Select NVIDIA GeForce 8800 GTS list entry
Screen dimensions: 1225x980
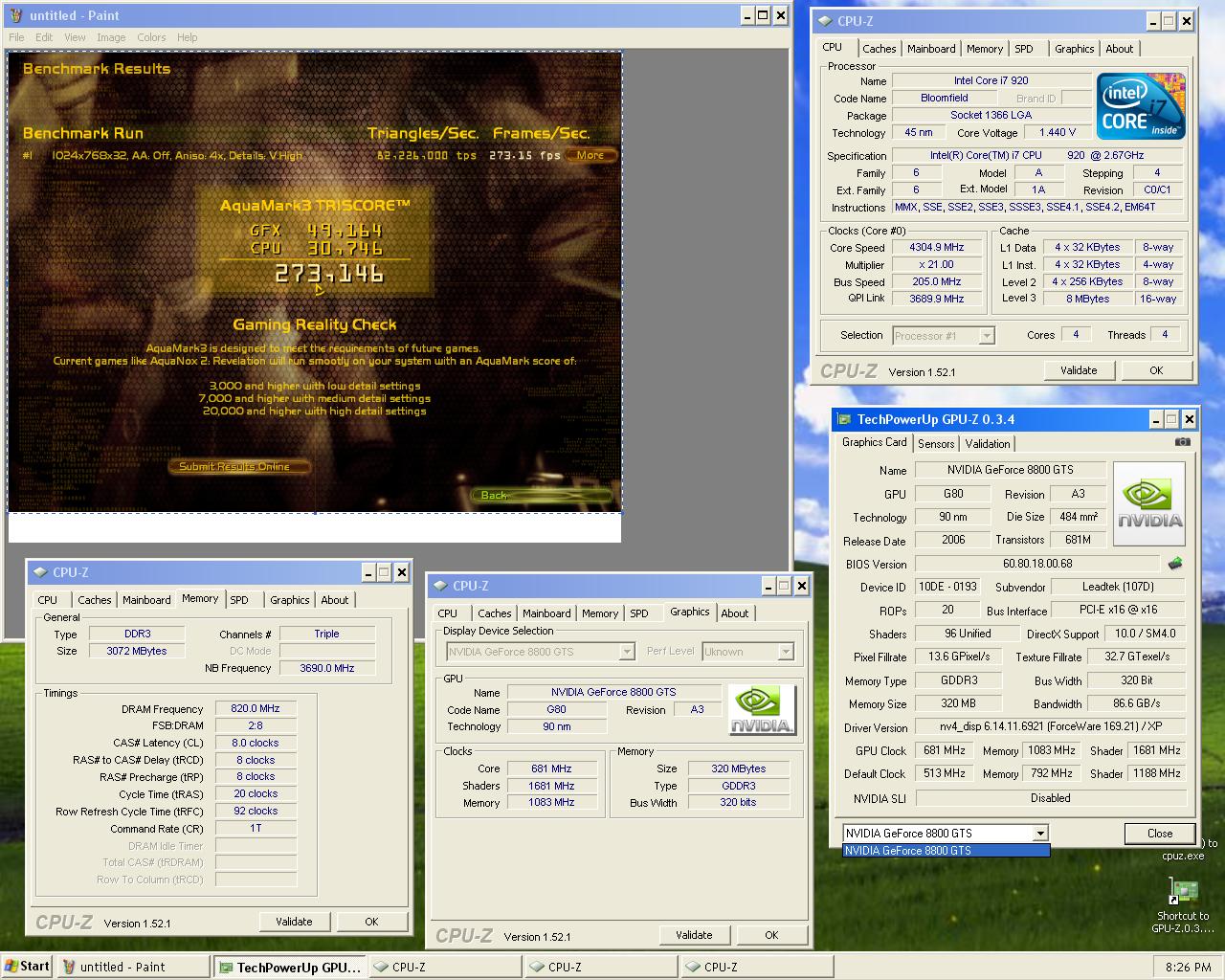tap(946, 851)
